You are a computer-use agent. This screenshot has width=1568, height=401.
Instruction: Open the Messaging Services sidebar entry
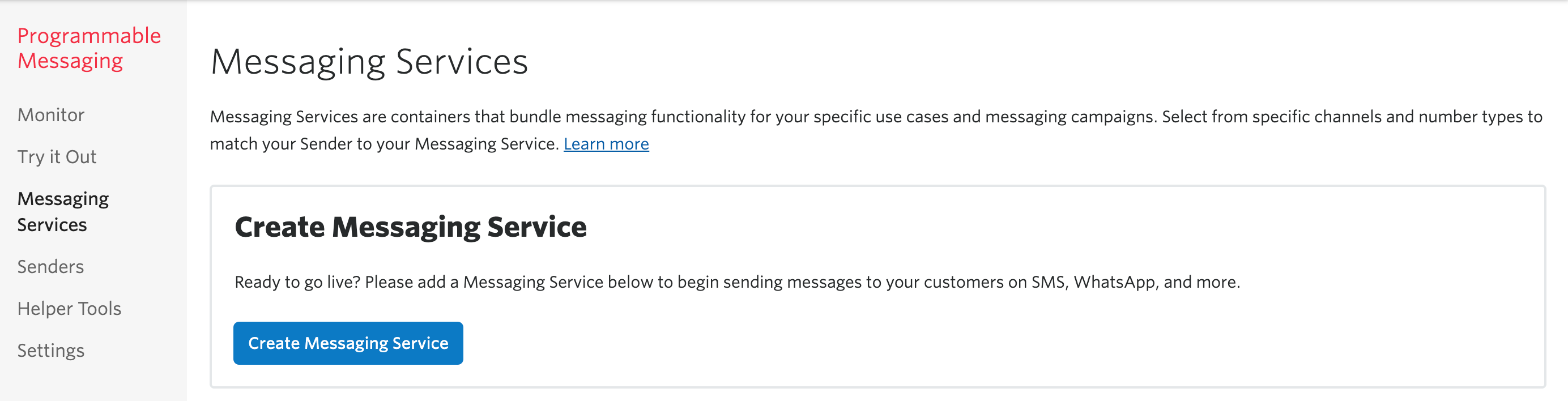tap(63, 211)
